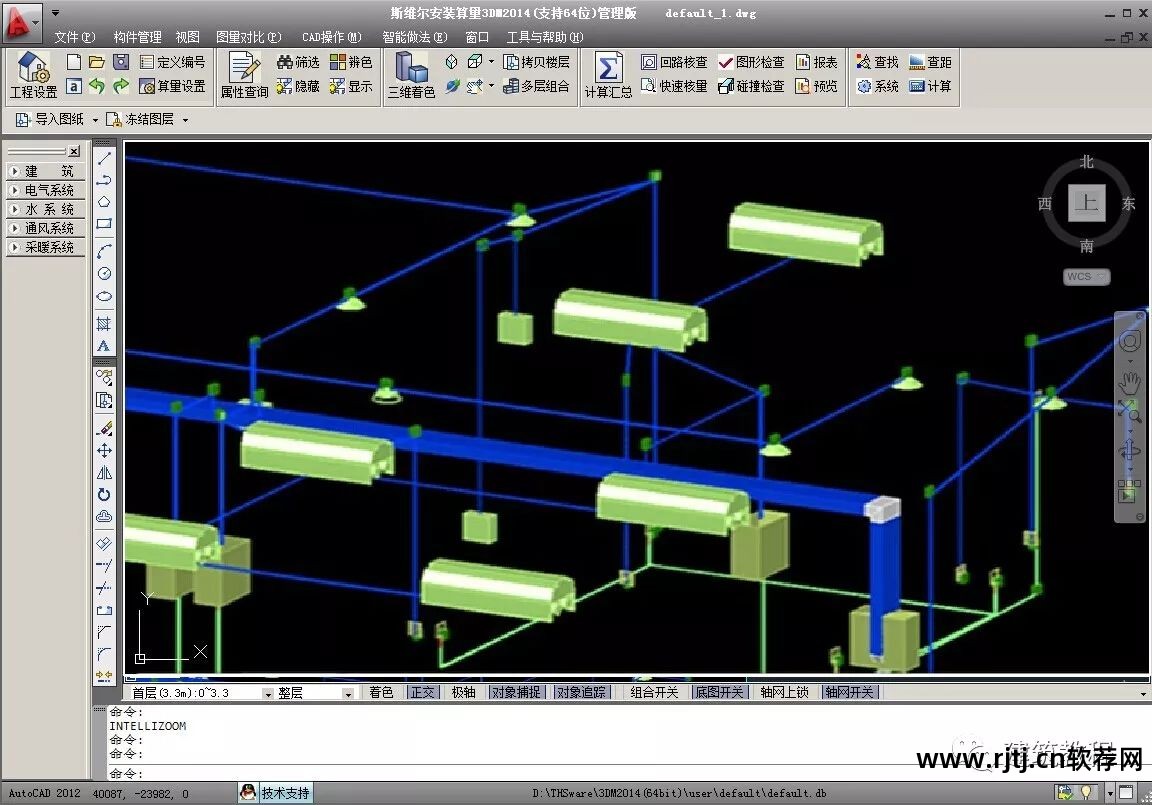Click the lightbulb icon in status bar

coord(1086,793)
